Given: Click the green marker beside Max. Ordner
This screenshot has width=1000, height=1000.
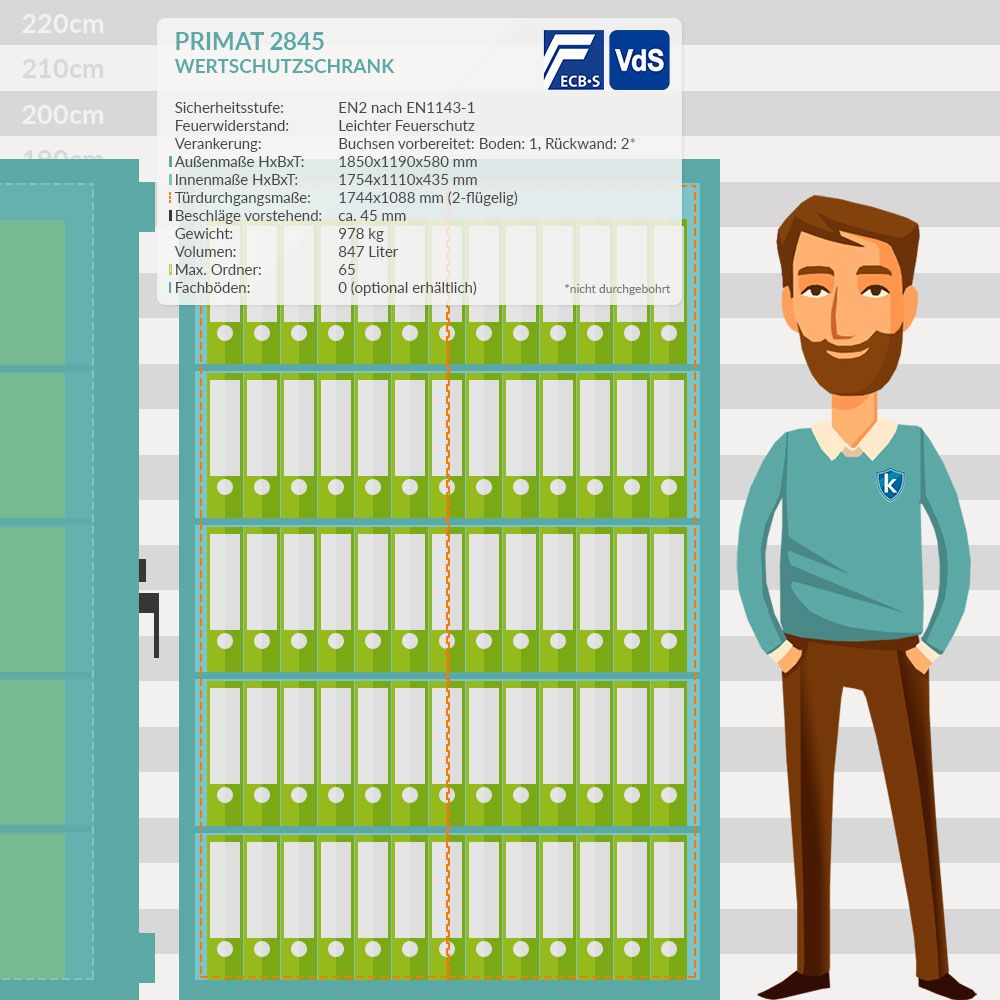Looking at the screenshot, I should pos(171,270).
